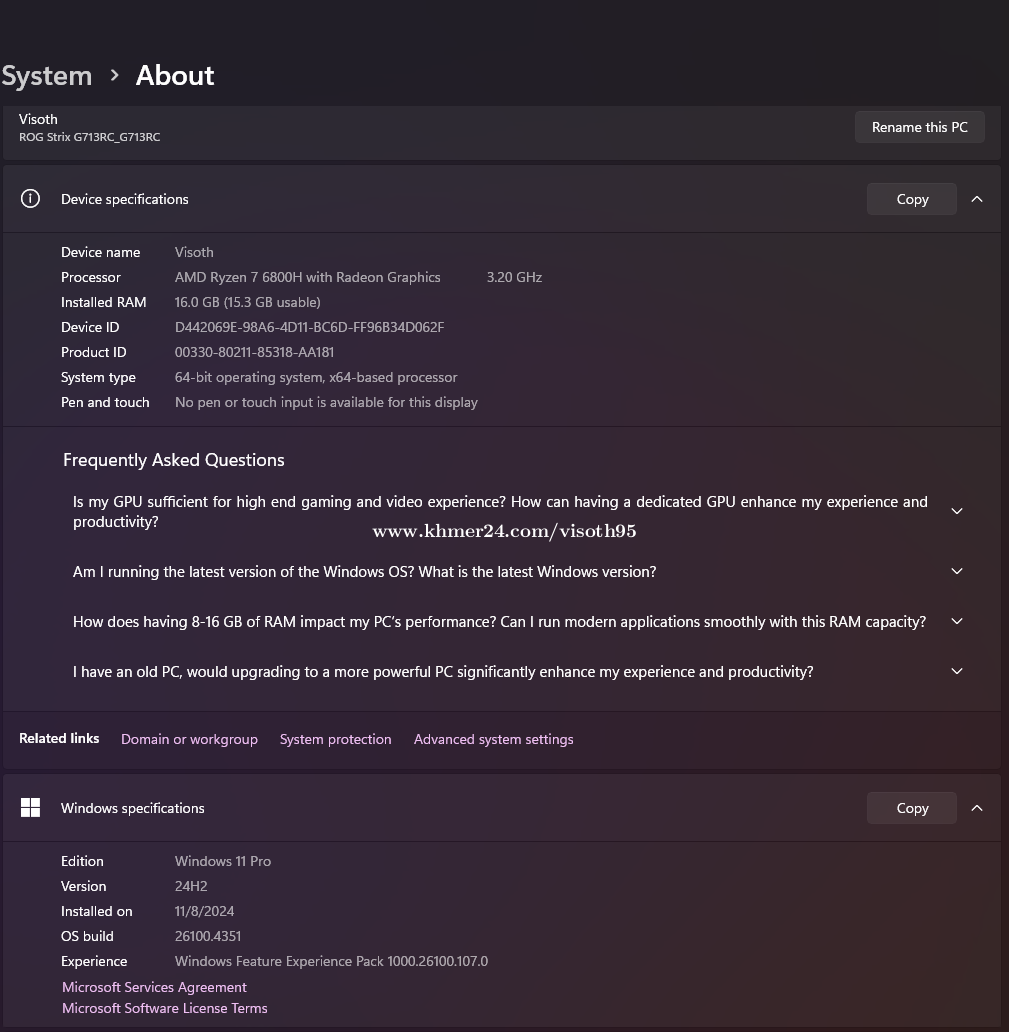This screenshot has height=1032, width=1009.
Task: Open Advanced system settings link
Action: pos(494,739)
